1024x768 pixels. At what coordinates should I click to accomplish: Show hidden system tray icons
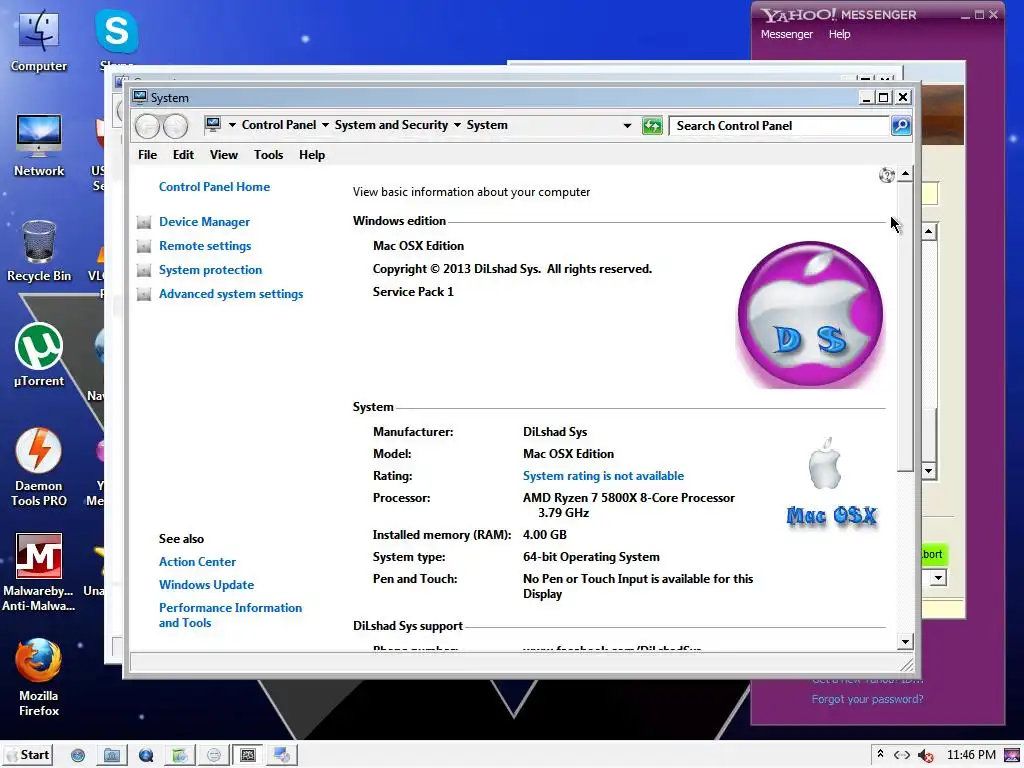click(880, 754)
